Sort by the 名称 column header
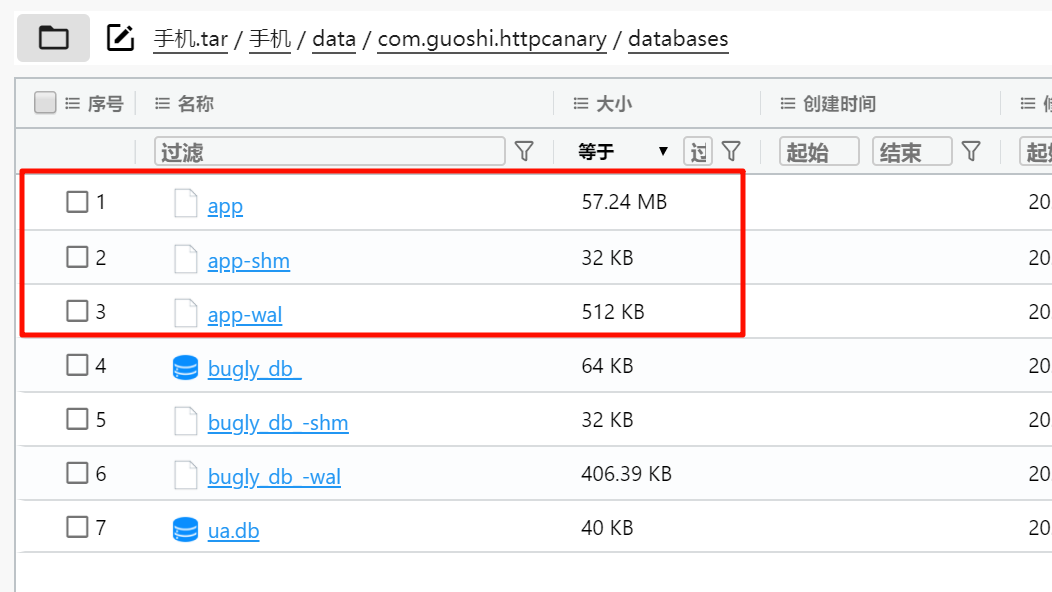1052x592 pixels. click(195, 104)
